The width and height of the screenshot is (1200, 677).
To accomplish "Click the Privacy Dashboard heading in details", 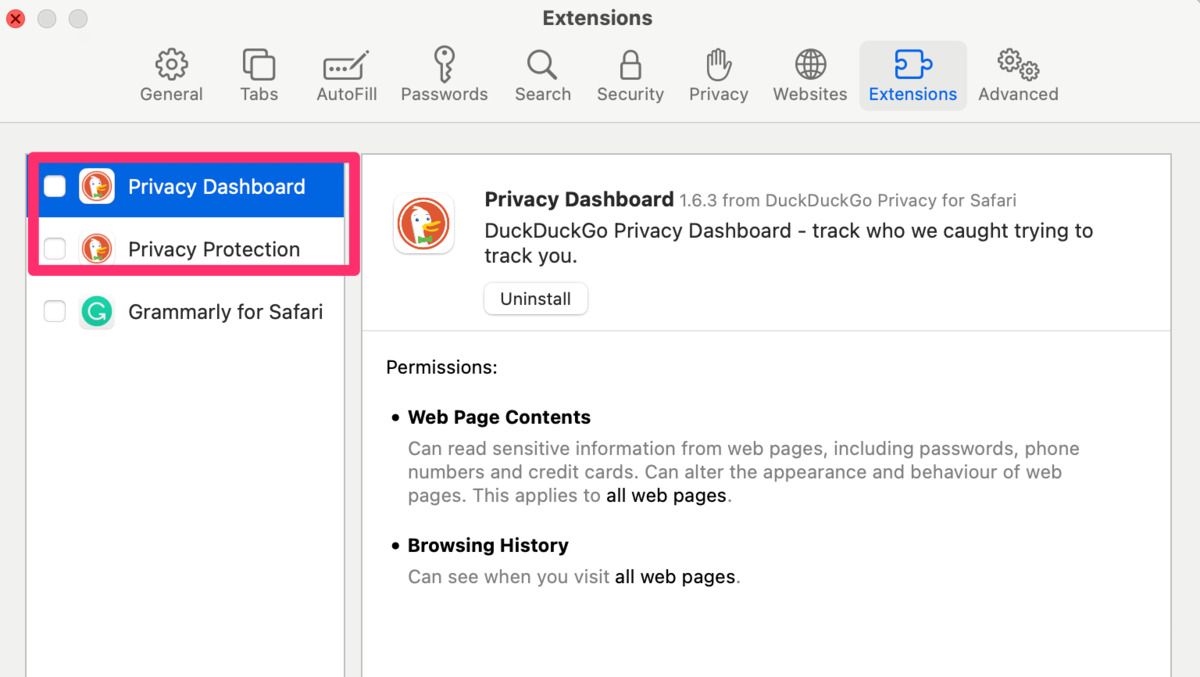I will click(x=579, y=199).
